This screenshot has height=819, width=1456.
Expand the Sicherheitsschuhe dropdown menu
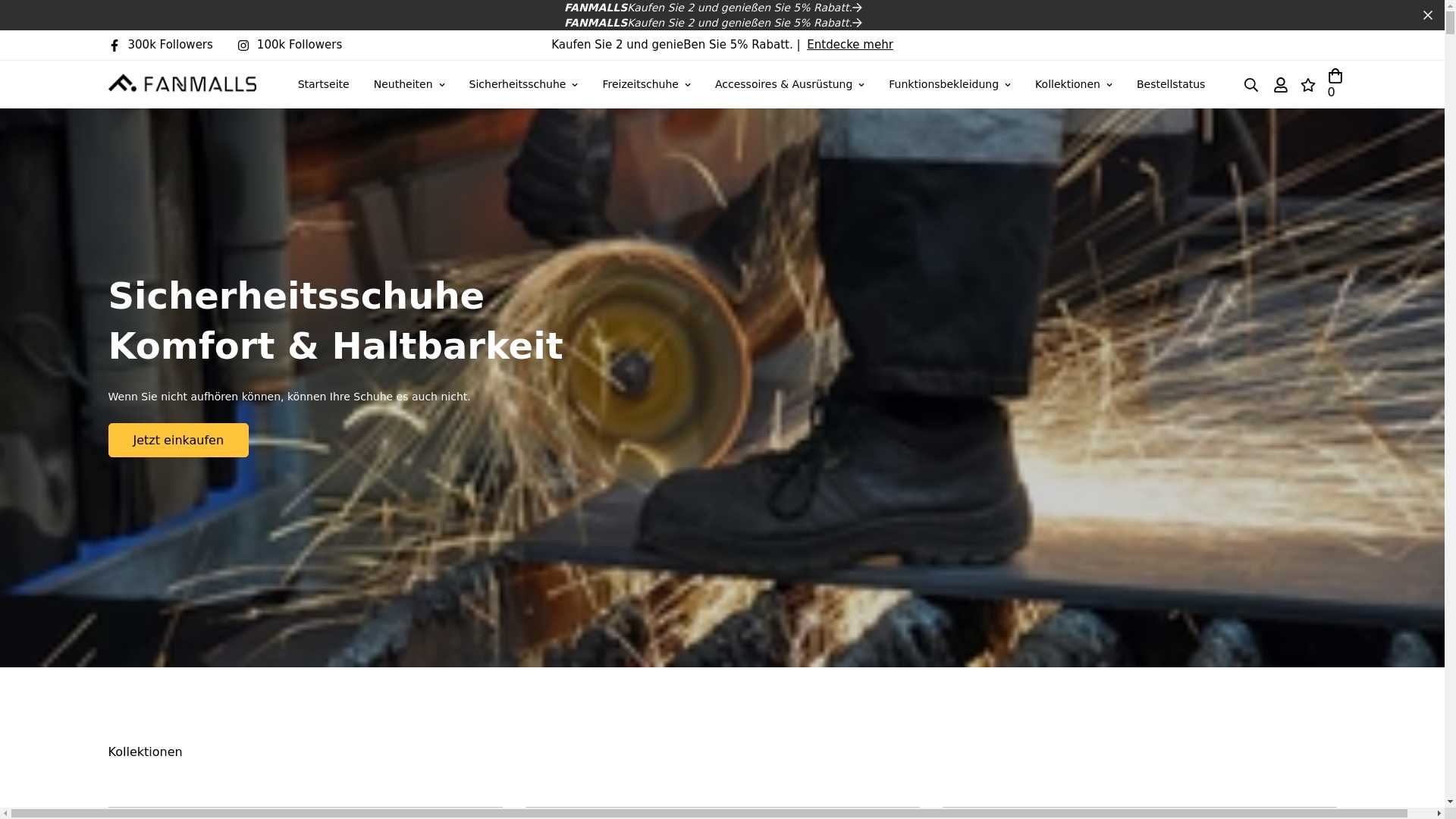(523, 84)
